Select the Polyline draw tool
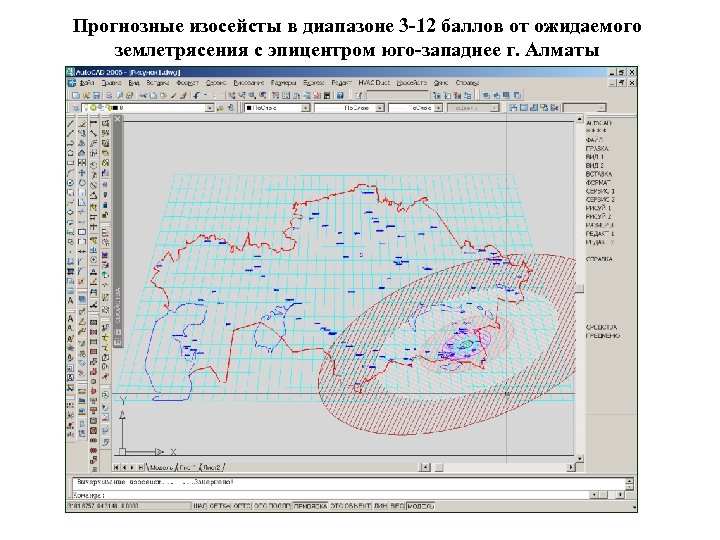Image resolution: width=720 pixels, height=540 pixels. tap(70, 143)
